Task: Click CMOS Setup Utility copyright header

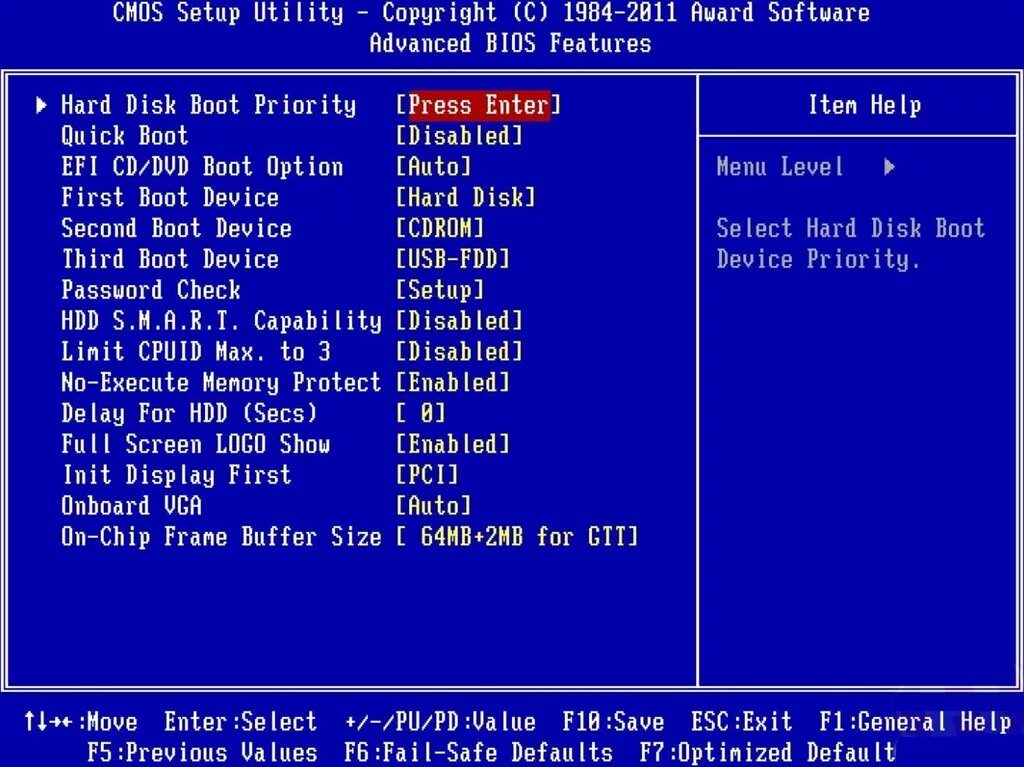Action: 491,12
